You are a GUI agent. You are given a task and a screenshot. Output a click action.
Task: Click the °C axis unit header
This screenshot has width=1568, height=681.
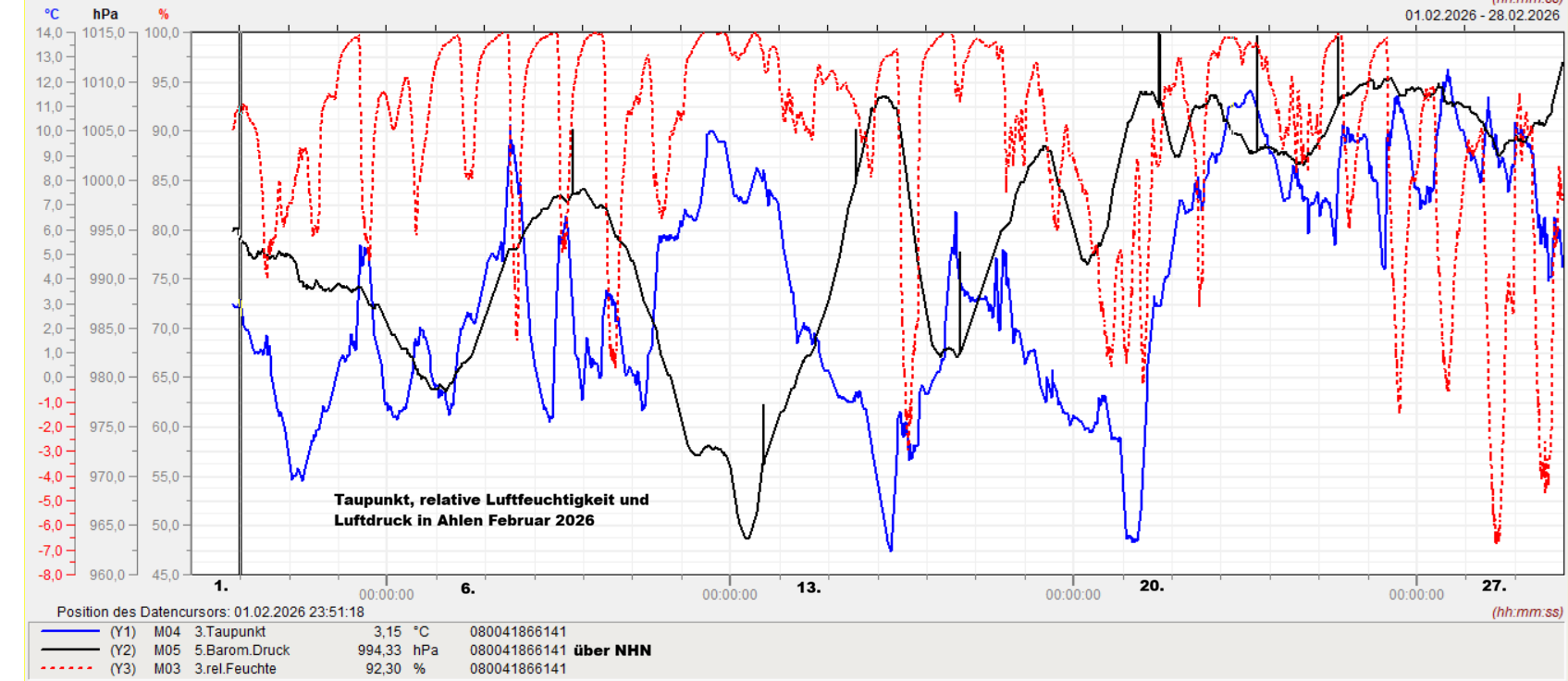[x=52, y=14]
